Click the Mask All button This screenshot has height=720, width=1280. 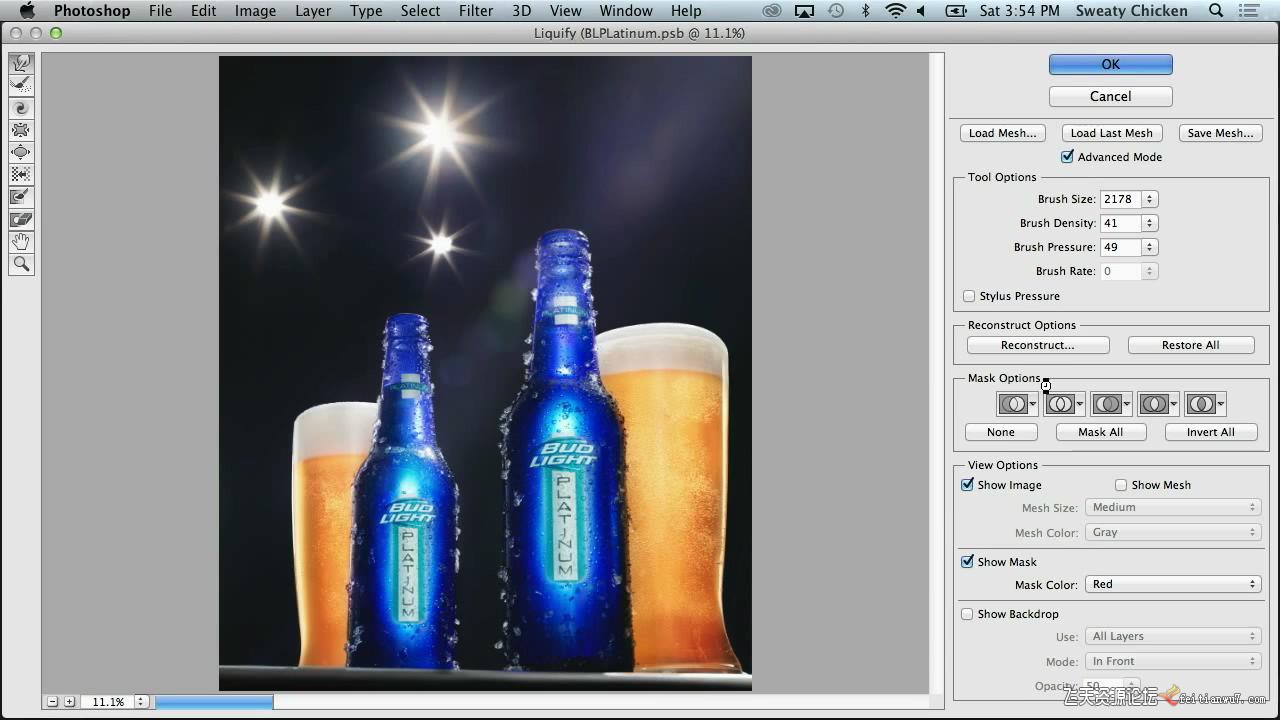tap(1101, 432)
